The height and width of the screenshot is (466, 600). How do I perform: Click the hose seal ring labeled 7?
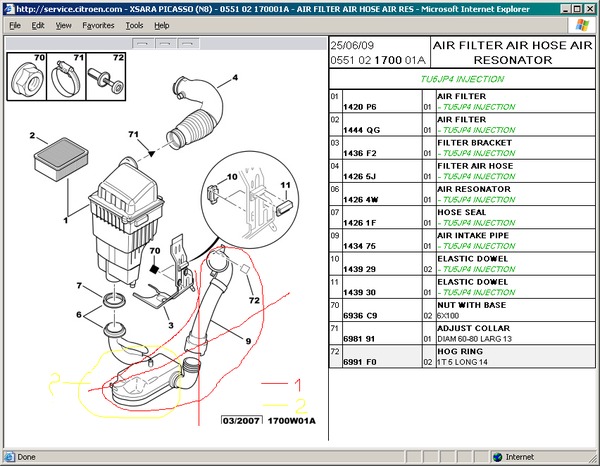click(114, 300)
